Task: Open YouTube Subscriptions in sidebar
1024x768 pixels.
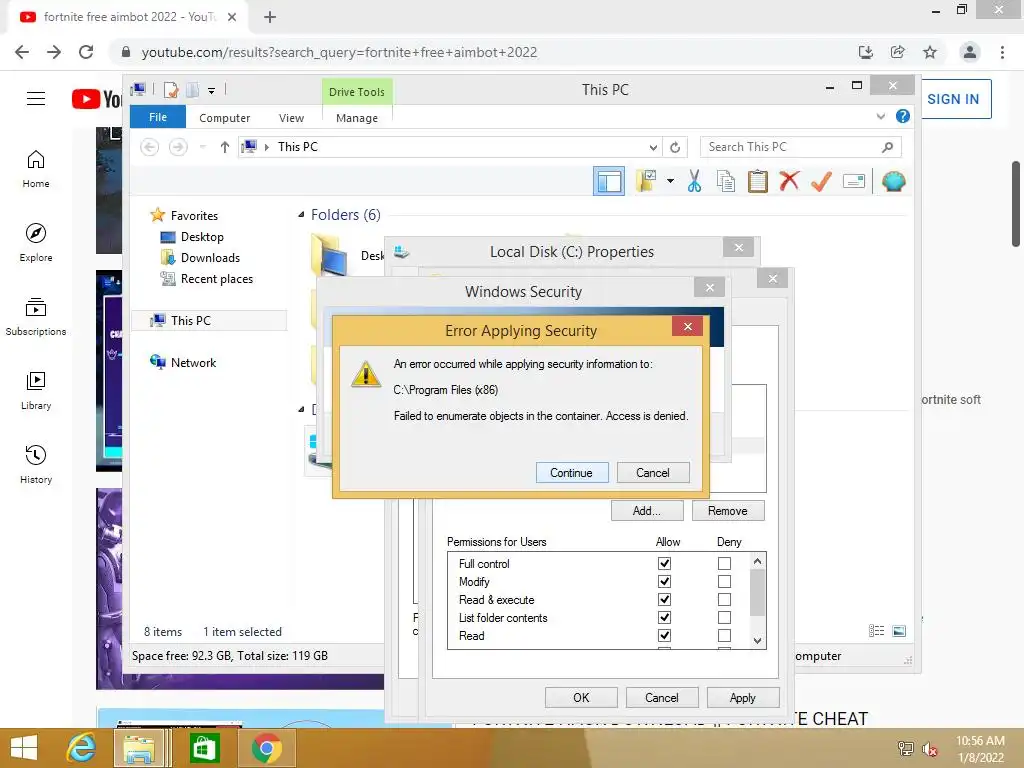Action: [x=36, y=317]
